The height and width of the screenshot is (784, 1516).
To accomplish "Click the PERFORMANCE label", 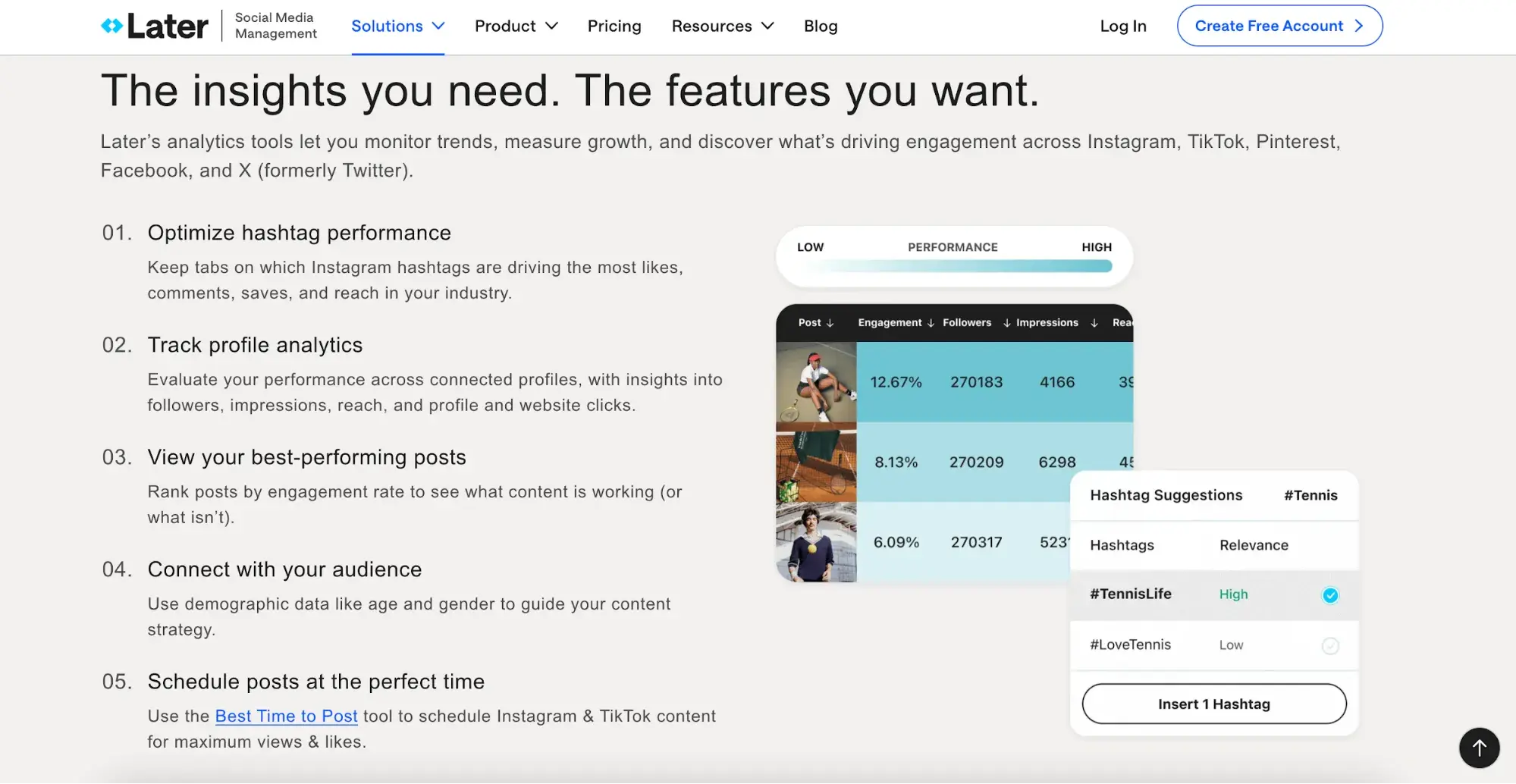I will [x=953, y=247].
